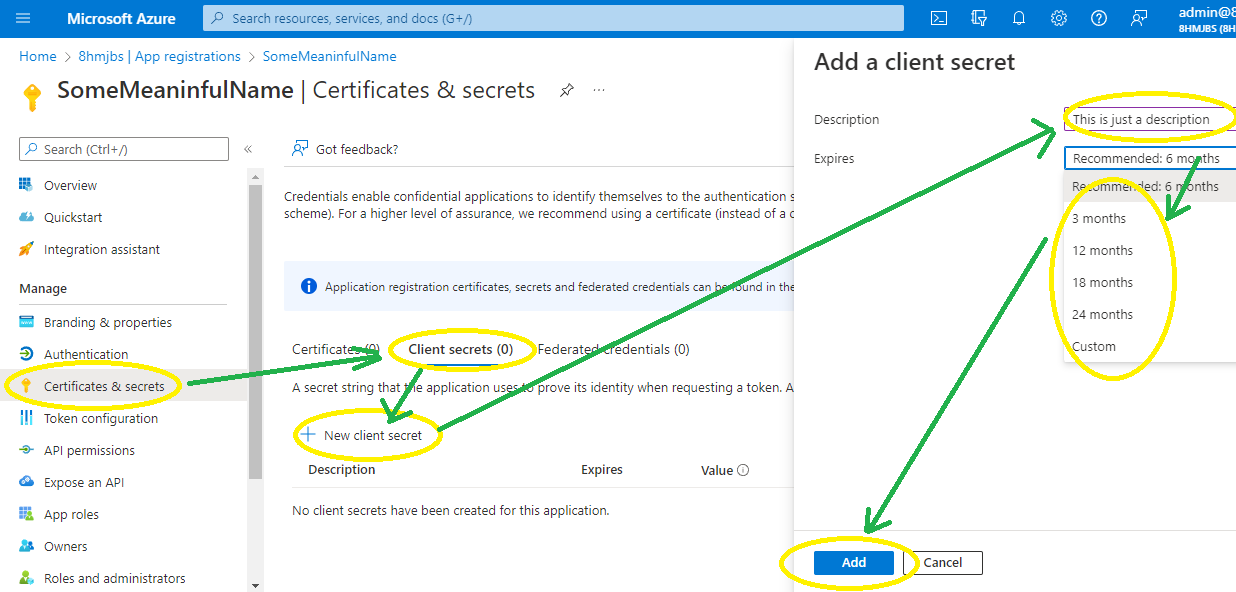Image resolution: width=1236 pixels, height=592 pixels.
Task: Click the Overview icon in the sidebar
Action: click(26, 185)
